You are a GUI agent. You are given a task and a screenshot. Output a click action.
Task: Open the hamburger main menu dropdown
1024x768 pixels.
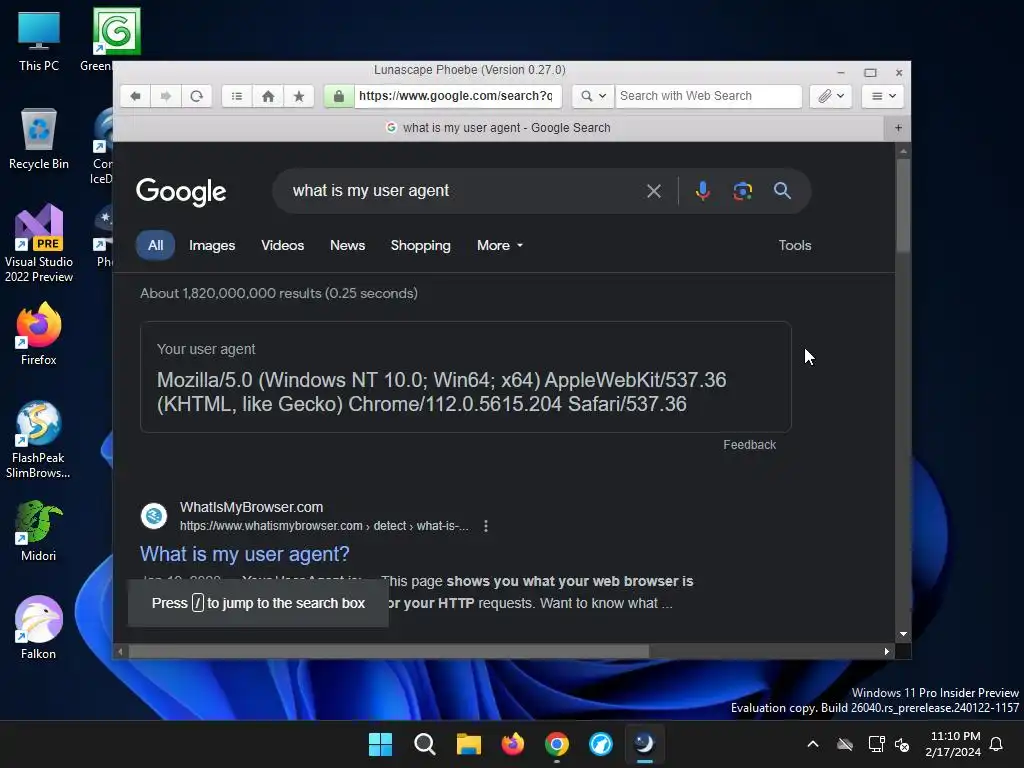(883, 96)
